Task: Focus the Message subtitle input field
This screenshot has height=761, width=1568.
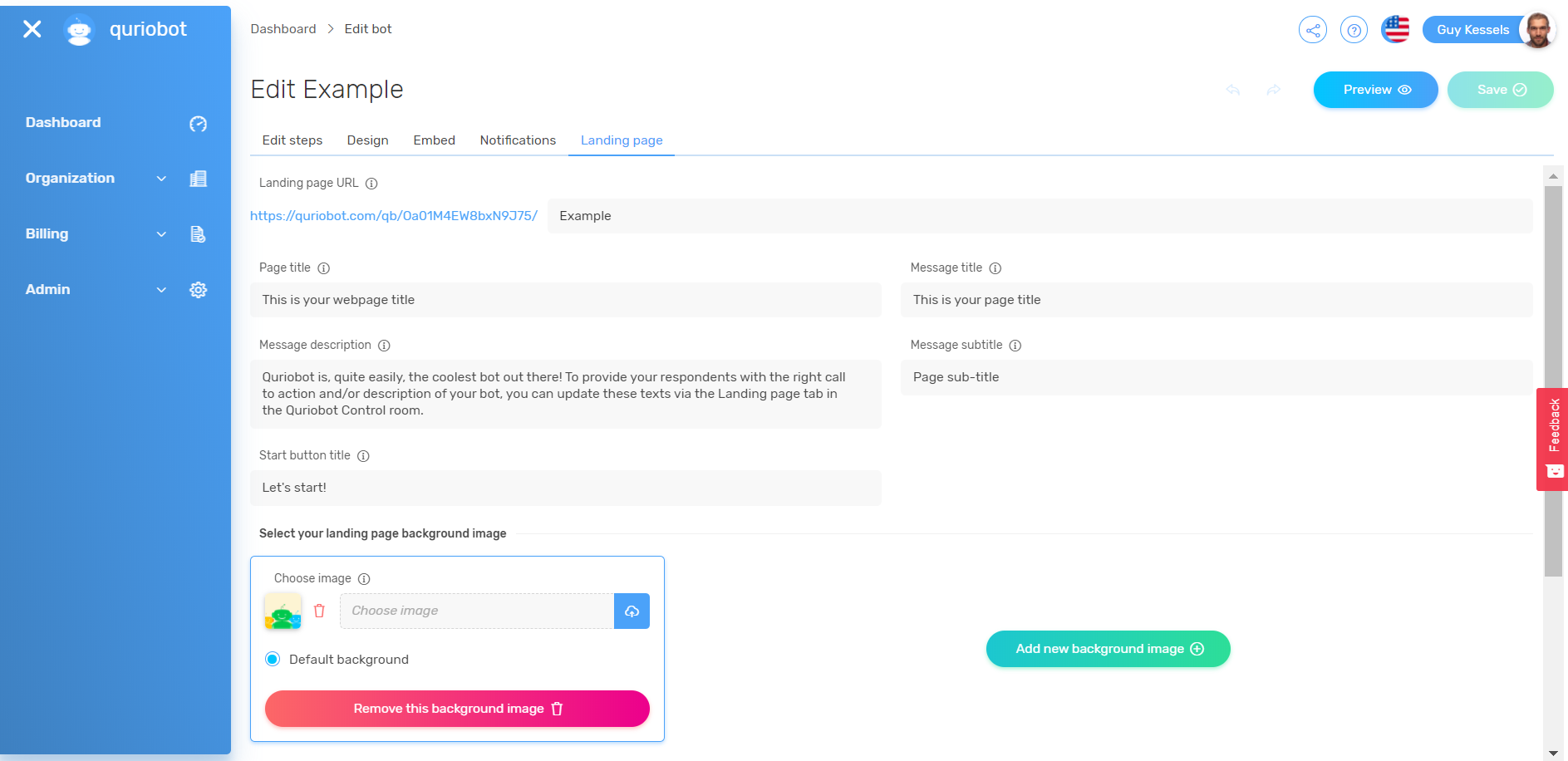Action: click(x=1217, y=377)
